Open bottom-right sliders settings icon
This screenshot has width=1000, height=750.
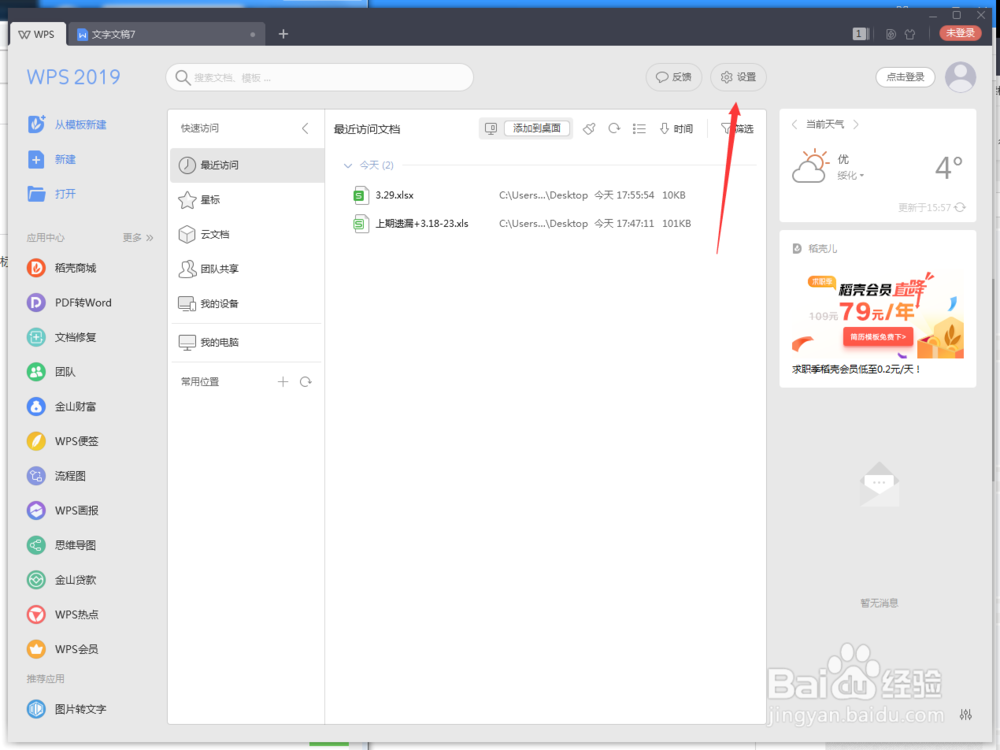coord(966,715)
